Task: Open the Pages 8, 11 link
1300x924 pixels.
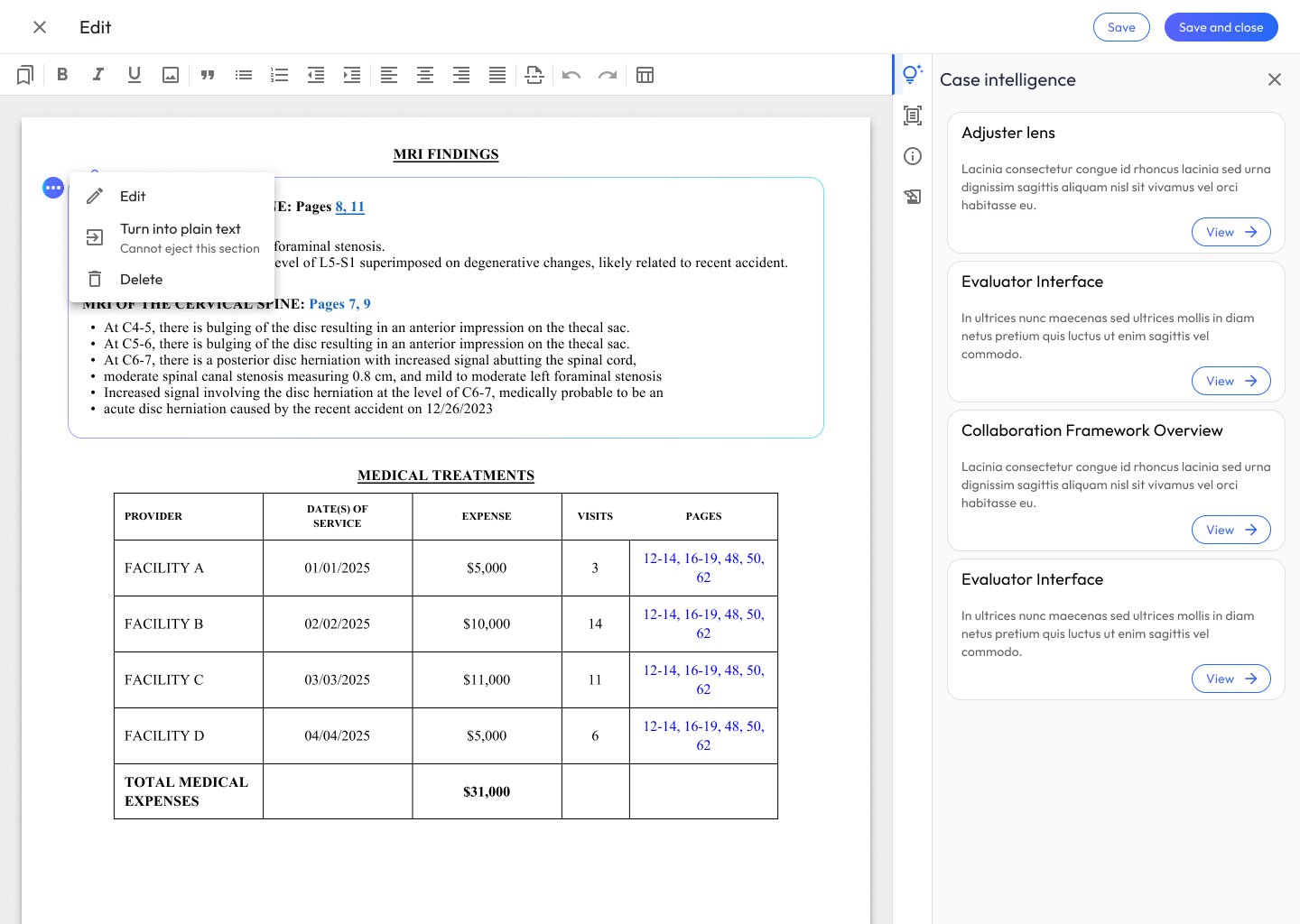Action: point(349,207)
